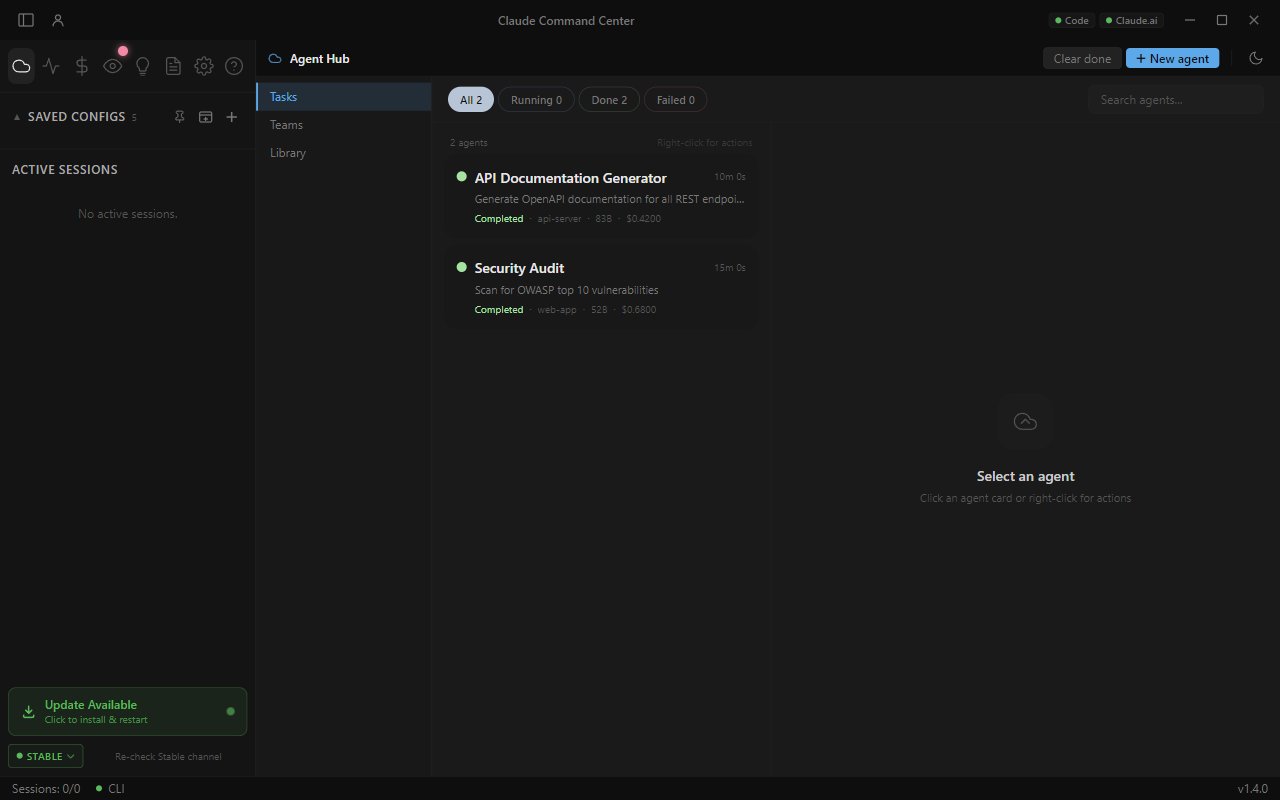1280x800 pixels.
Task: Click the Clear done button
Action: [1082, 58]
